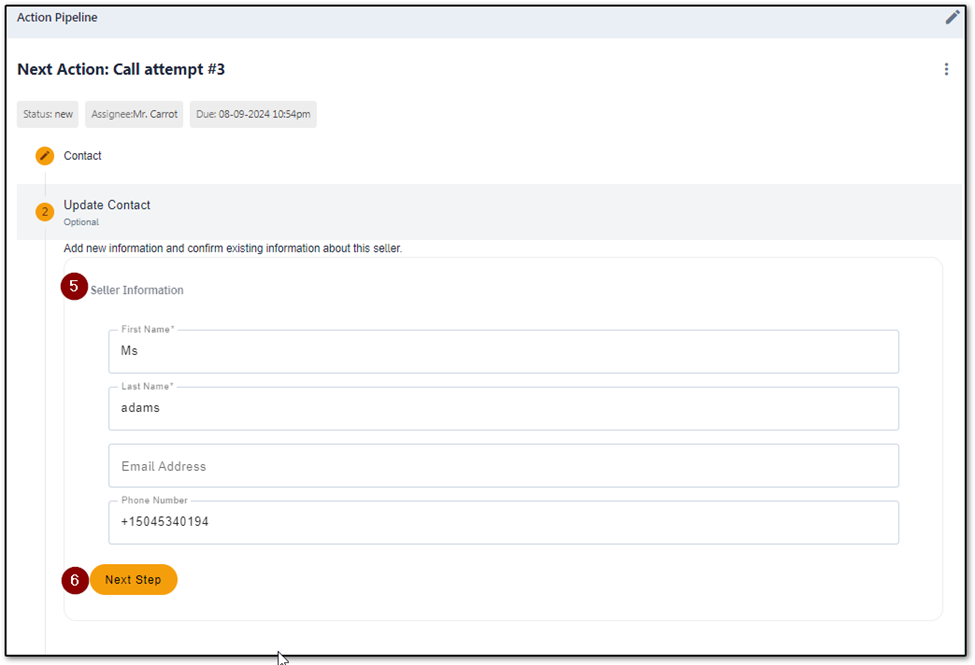Click the Assignee: Mr. Carrot chip
The width and height of the screenshot is (975, 665).
click(134, 114)
